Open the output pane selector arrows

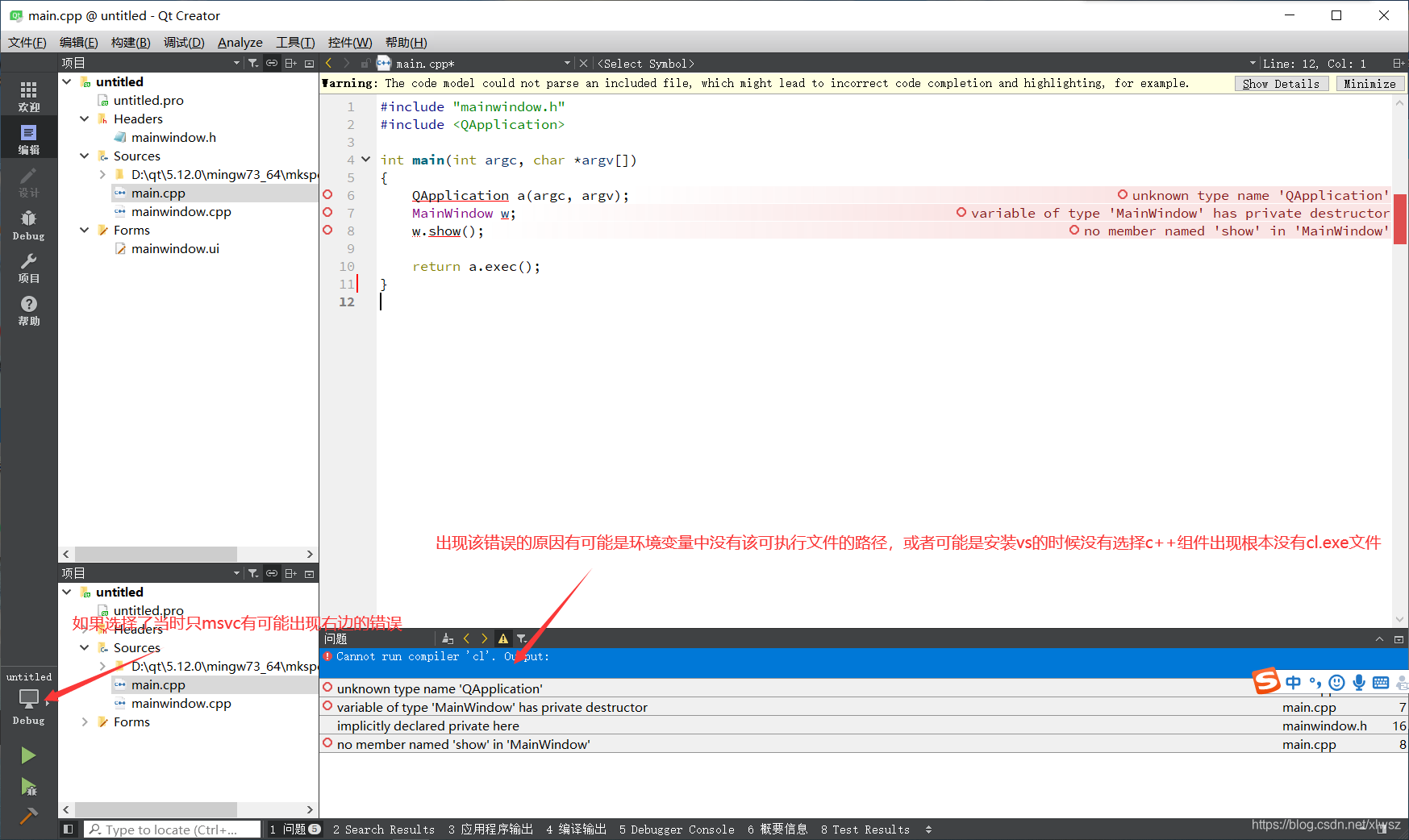(x=928, y=829)
